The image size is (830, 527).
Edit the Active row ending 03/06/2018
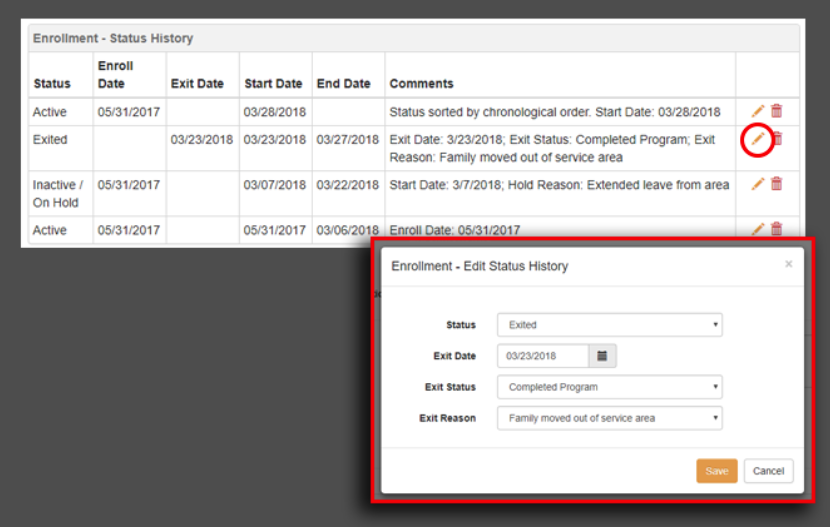click(x=757, y=229)
